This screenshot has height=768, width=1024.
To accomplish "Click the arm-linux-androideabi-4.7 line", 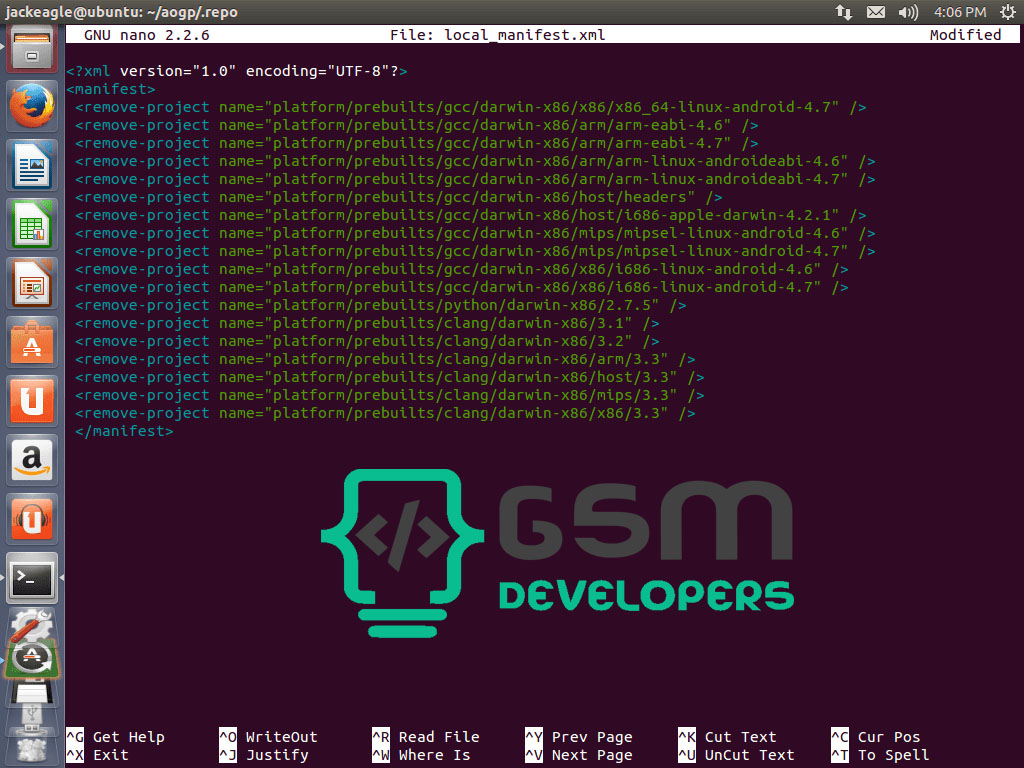I will 475,179.
